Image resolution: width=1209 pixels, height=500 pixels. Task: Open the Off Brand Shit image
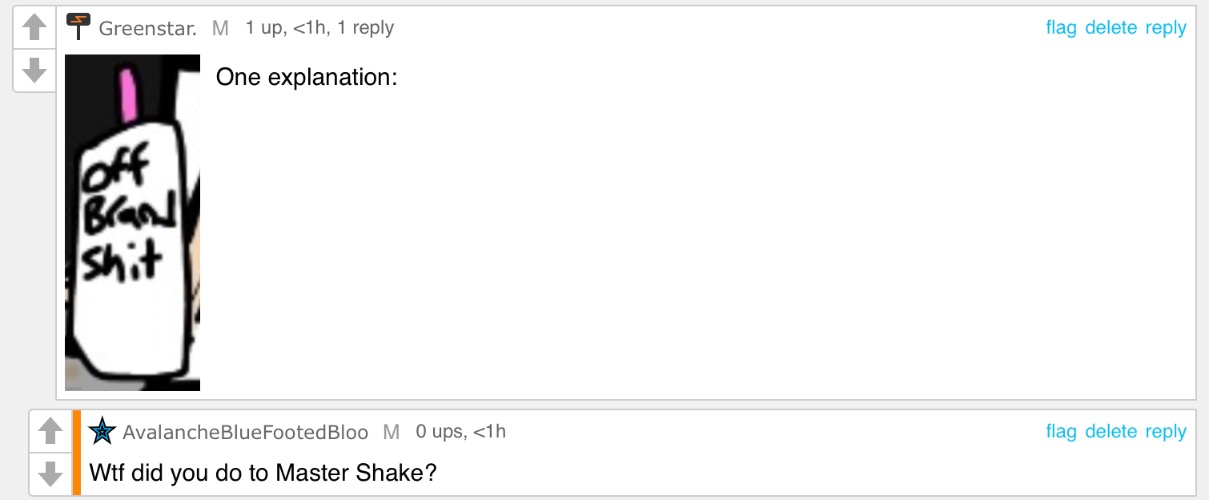133,223
